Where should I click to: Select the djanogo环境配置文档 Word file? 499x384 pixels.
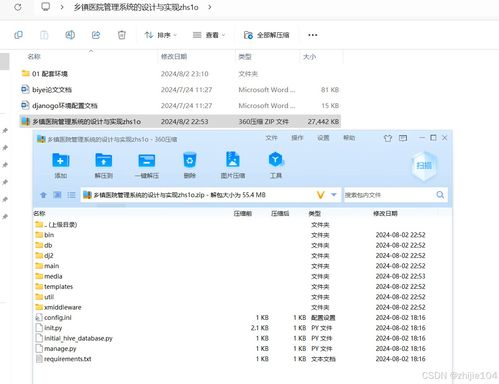pyautogui.click(x=59, y=106)
